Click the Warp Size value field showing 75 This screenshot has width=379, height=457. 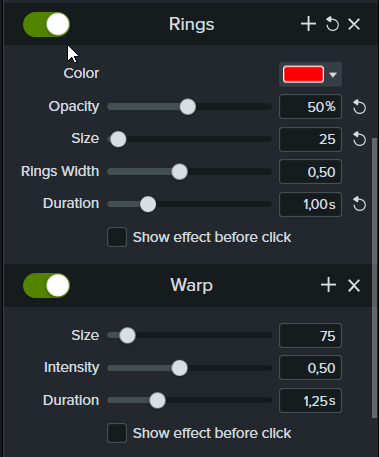(x=310, y=336)
